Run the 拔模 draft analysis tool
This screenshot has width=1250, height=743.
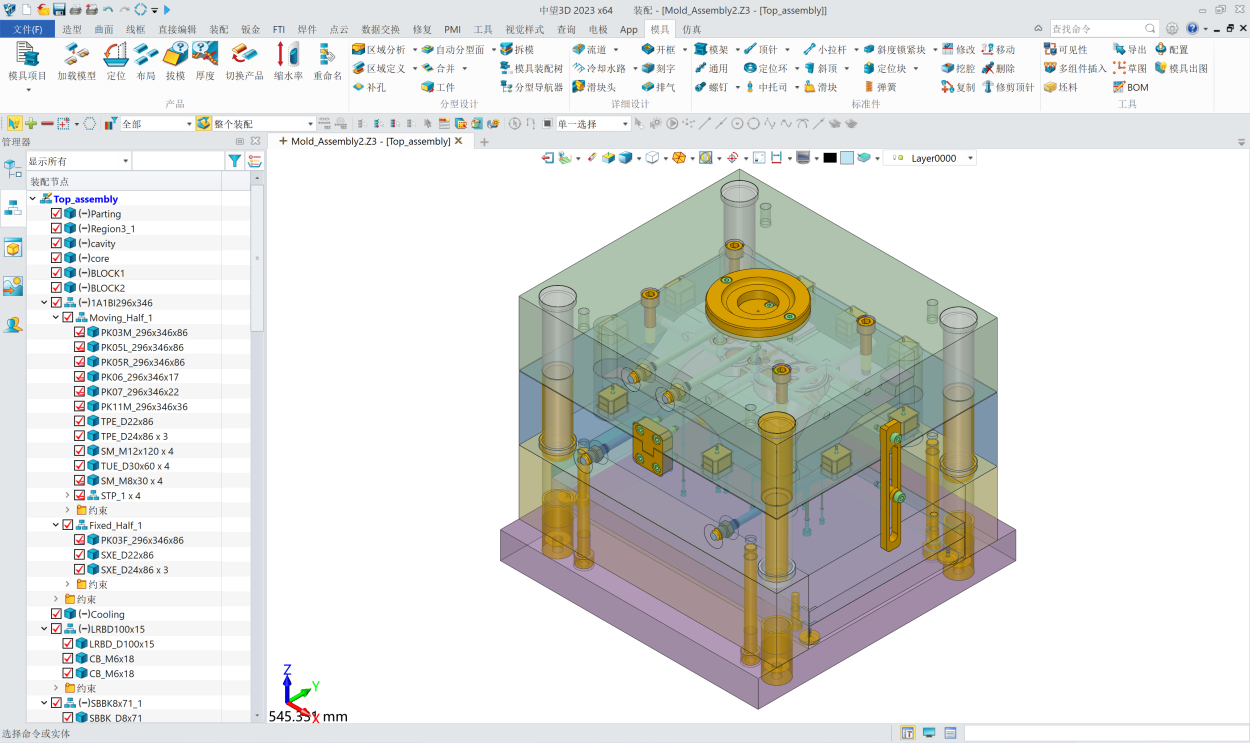[175, 62]
